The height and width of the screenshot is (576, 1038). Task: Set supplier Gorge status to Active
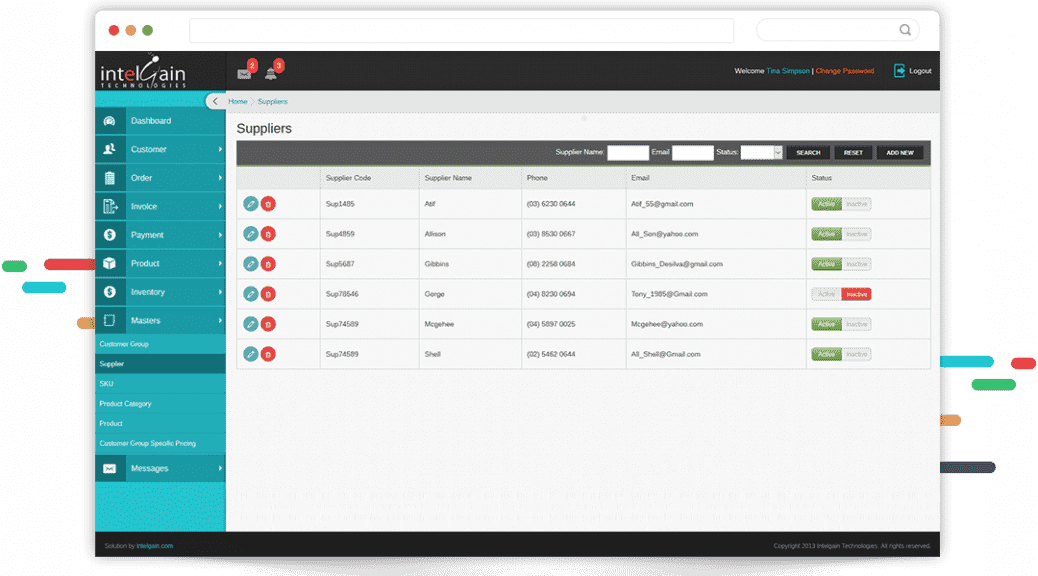(826, 294)
